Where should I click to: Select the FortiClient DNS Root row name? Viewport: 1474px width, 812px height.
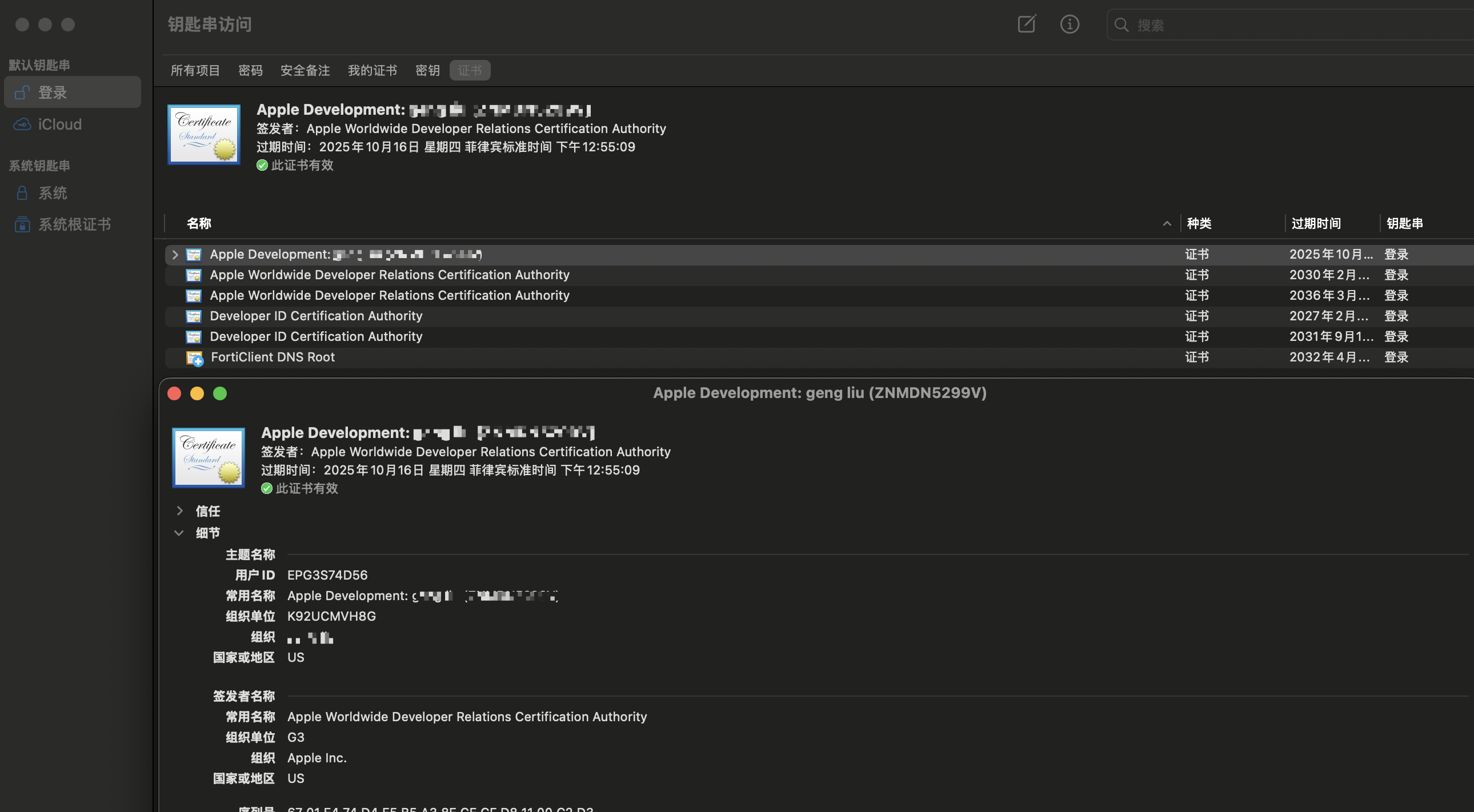(x=273, y=357)
